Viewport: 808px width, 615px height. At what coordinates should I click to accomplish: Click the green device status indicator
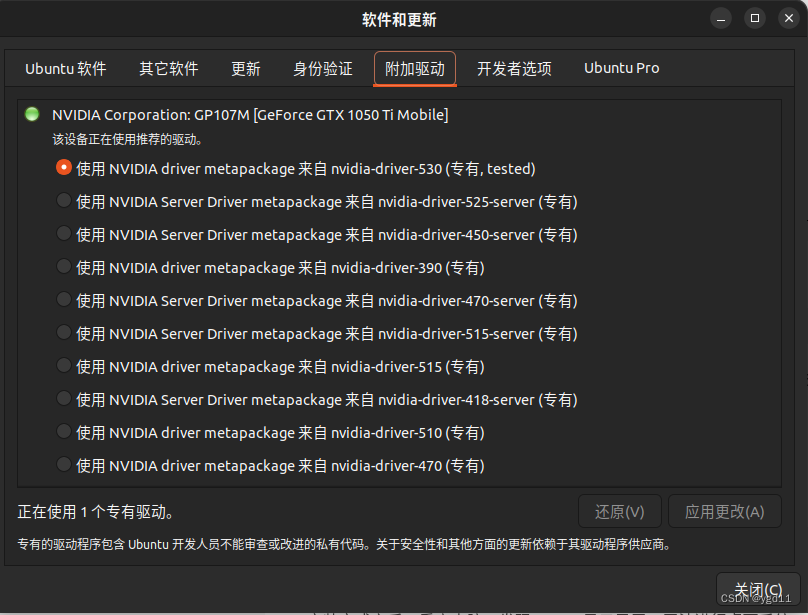pyautogui.click(x=32, y=114)
